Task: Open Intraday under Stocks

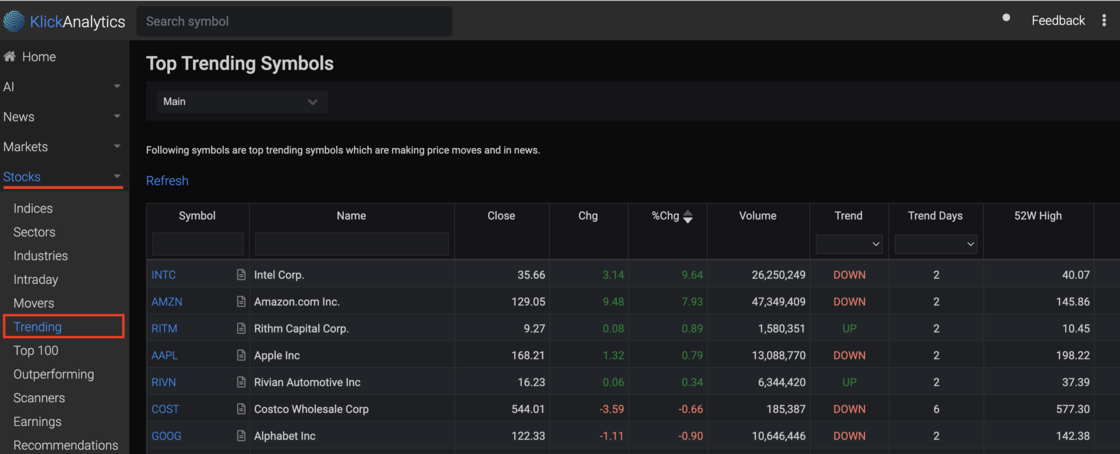Action: pos(36,279)
